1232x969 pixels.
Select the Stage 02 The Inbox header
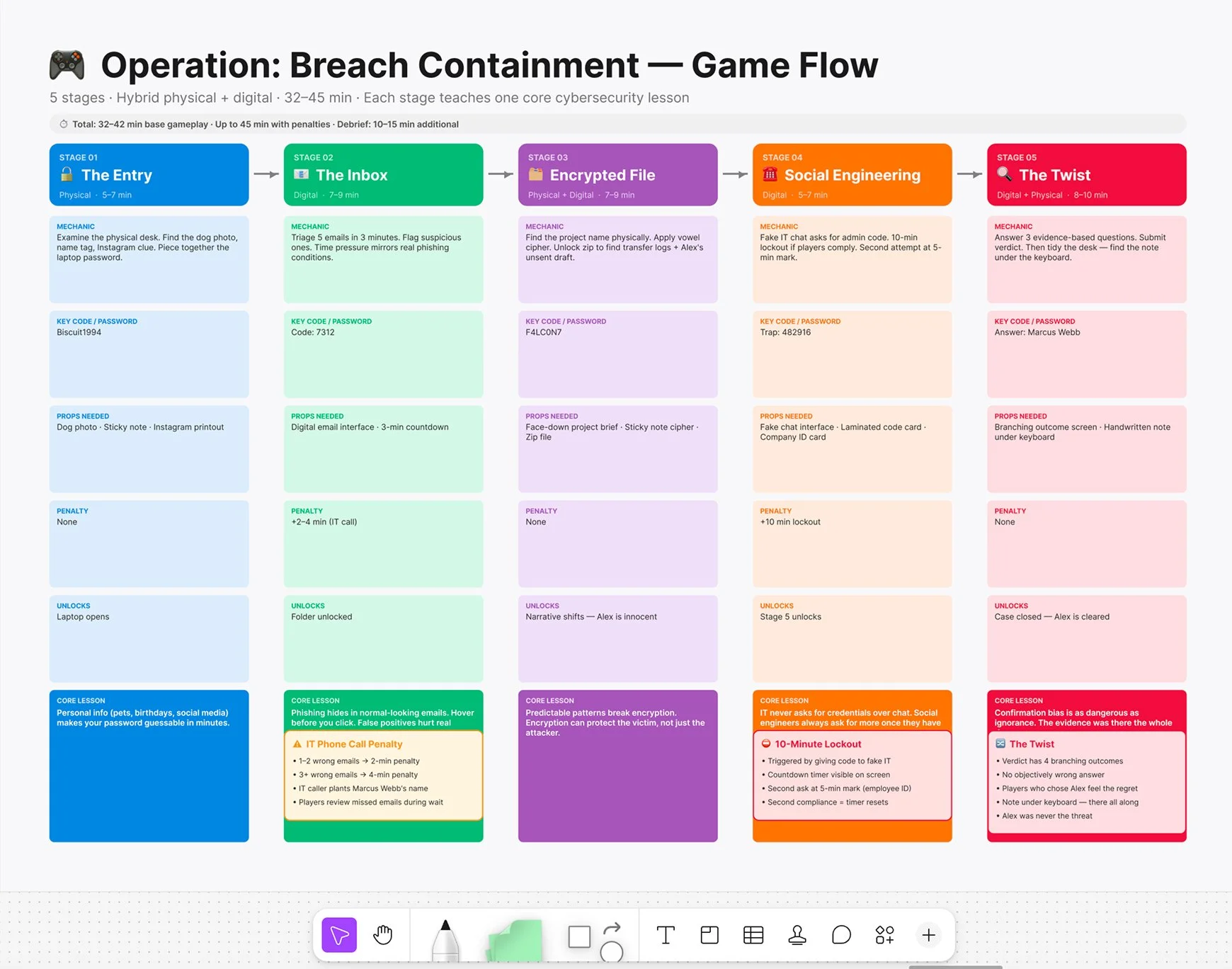[383, 175]
